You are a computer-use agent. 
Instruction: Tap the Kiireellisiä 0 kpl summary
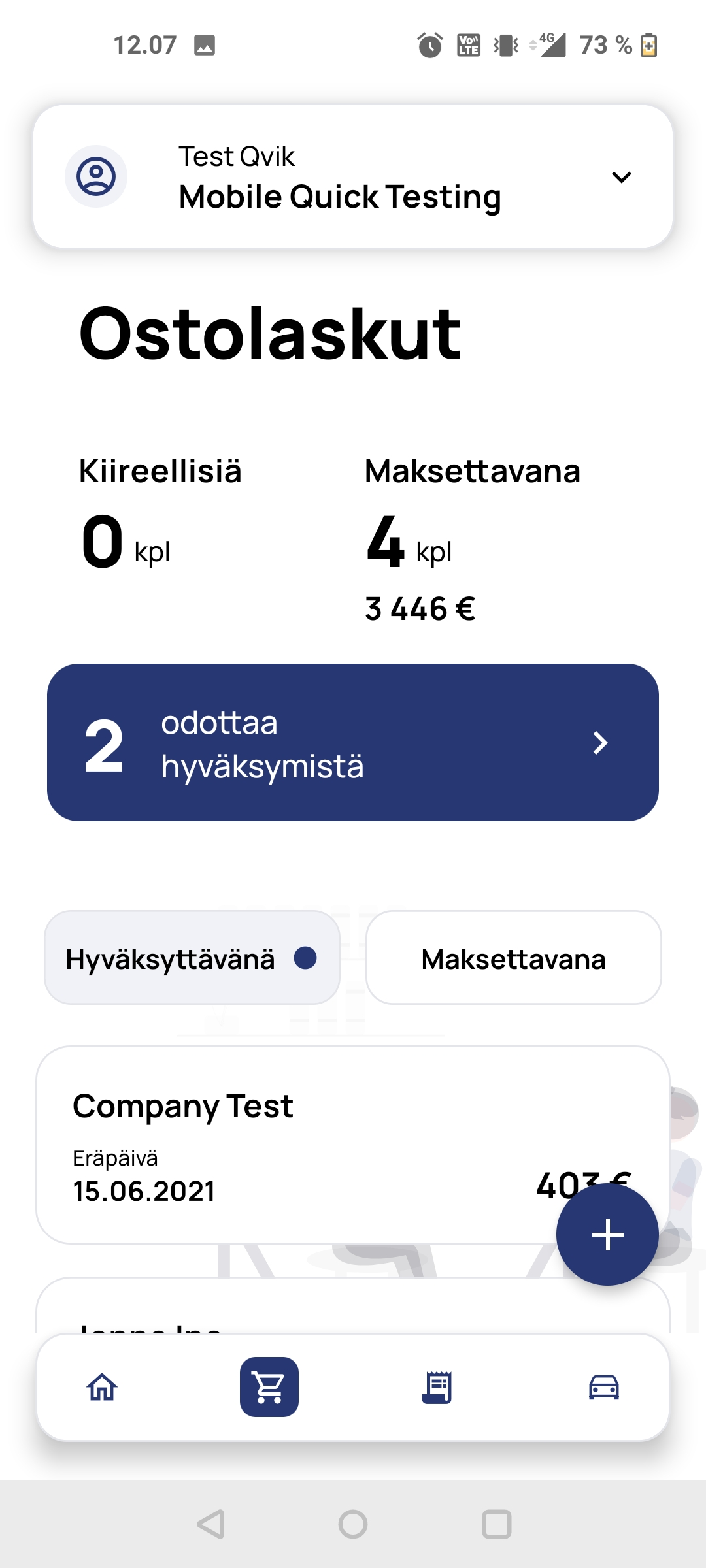(160, 513)
